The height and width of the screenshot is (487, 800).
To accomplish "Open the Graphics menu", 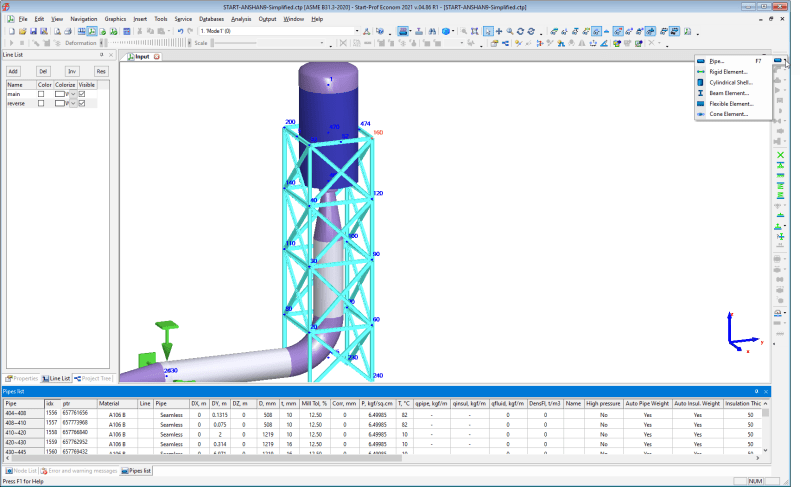I will click(x=115, y=19).
